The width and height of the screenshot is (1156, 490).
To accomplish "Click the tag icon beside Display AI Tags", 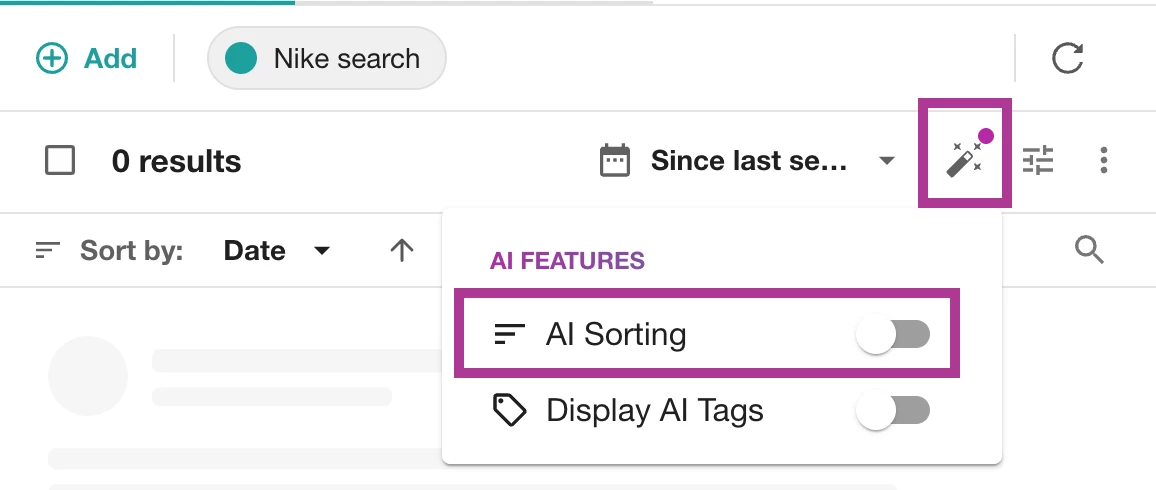I will click(x=510, y=411).
